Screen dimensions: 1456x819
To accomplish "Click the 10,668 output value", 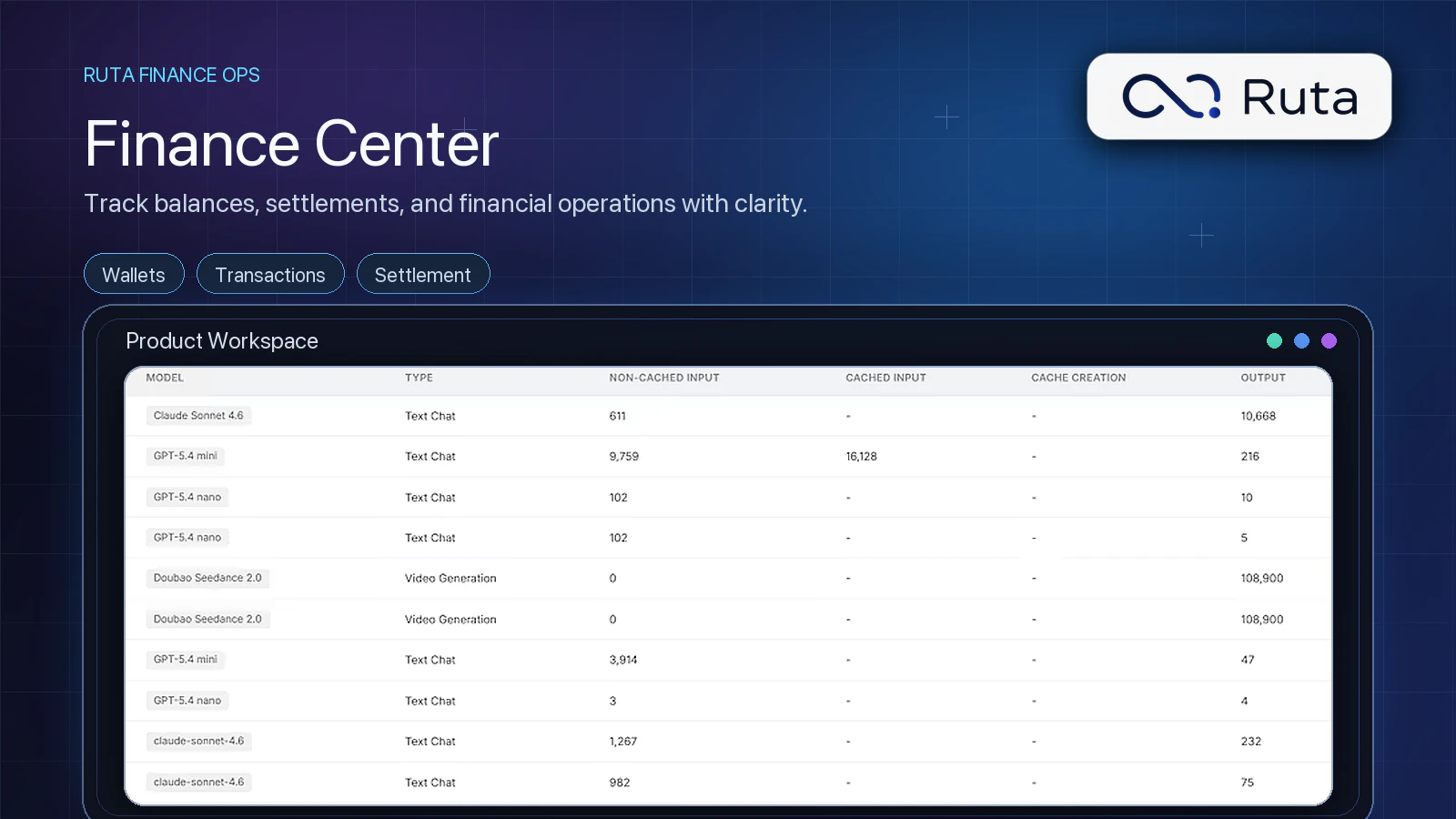I will (1259, 416).
